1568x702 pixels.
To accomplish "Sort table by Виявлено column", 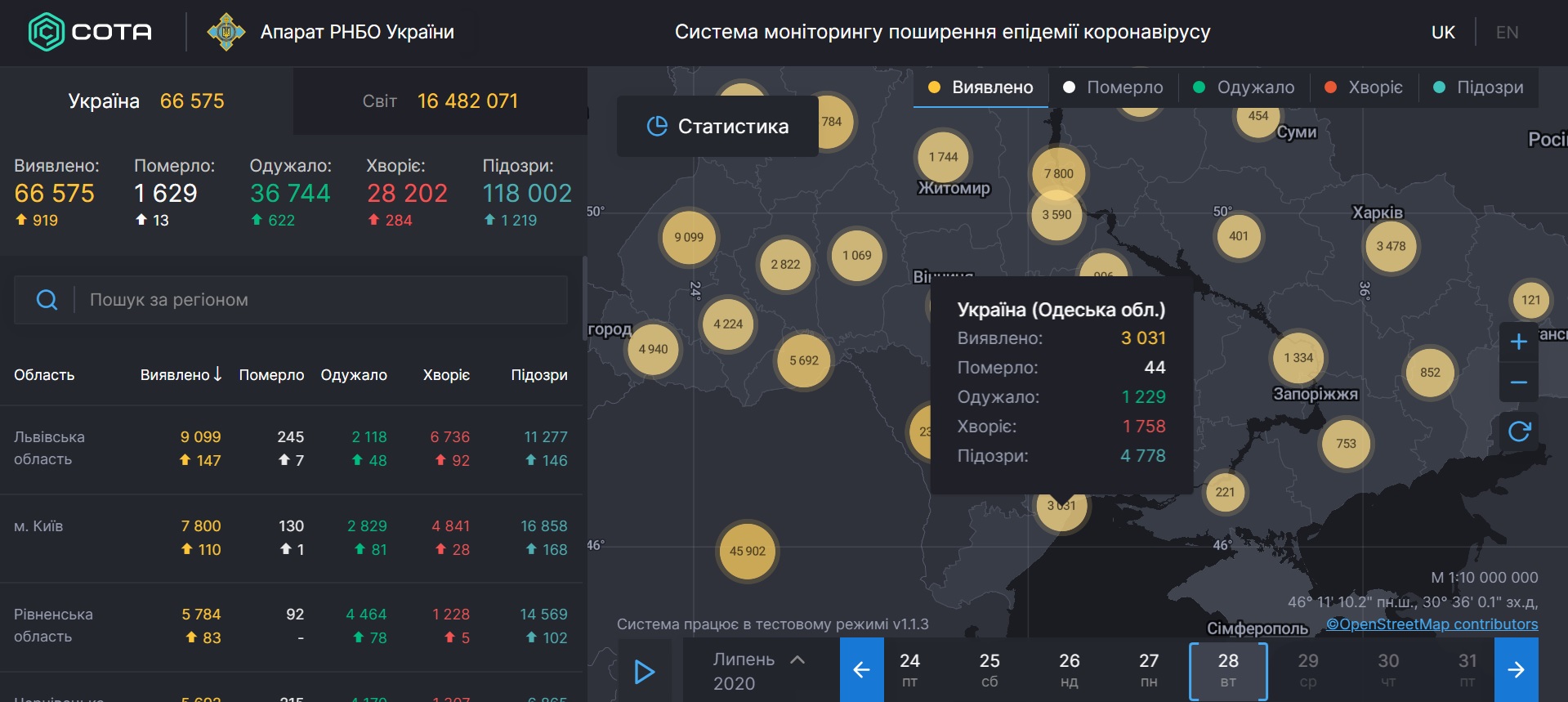I will 181,375.
